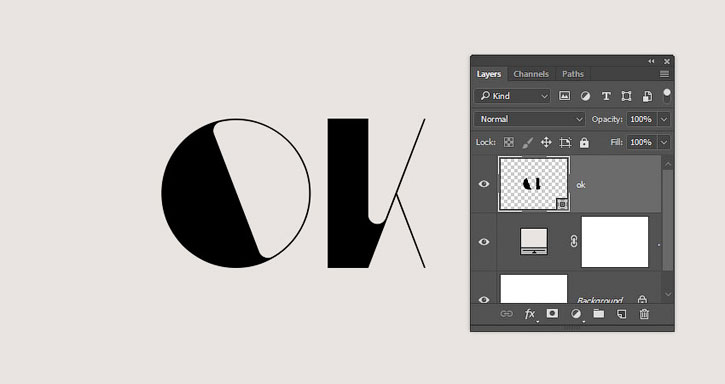
Task: Delete layer with trash icon
Action: coord(644,314)
